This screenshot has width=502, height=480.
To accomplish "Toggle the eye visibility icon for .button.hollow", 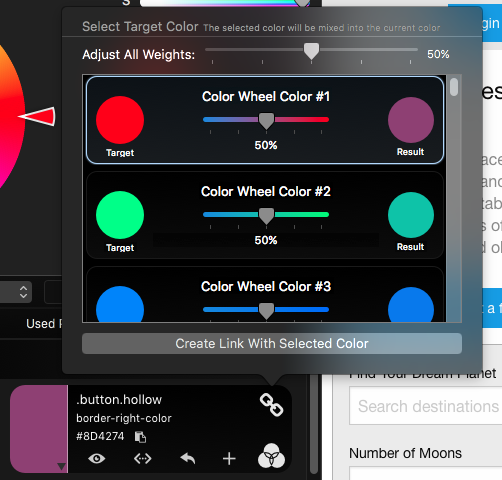I will [97, 459].
